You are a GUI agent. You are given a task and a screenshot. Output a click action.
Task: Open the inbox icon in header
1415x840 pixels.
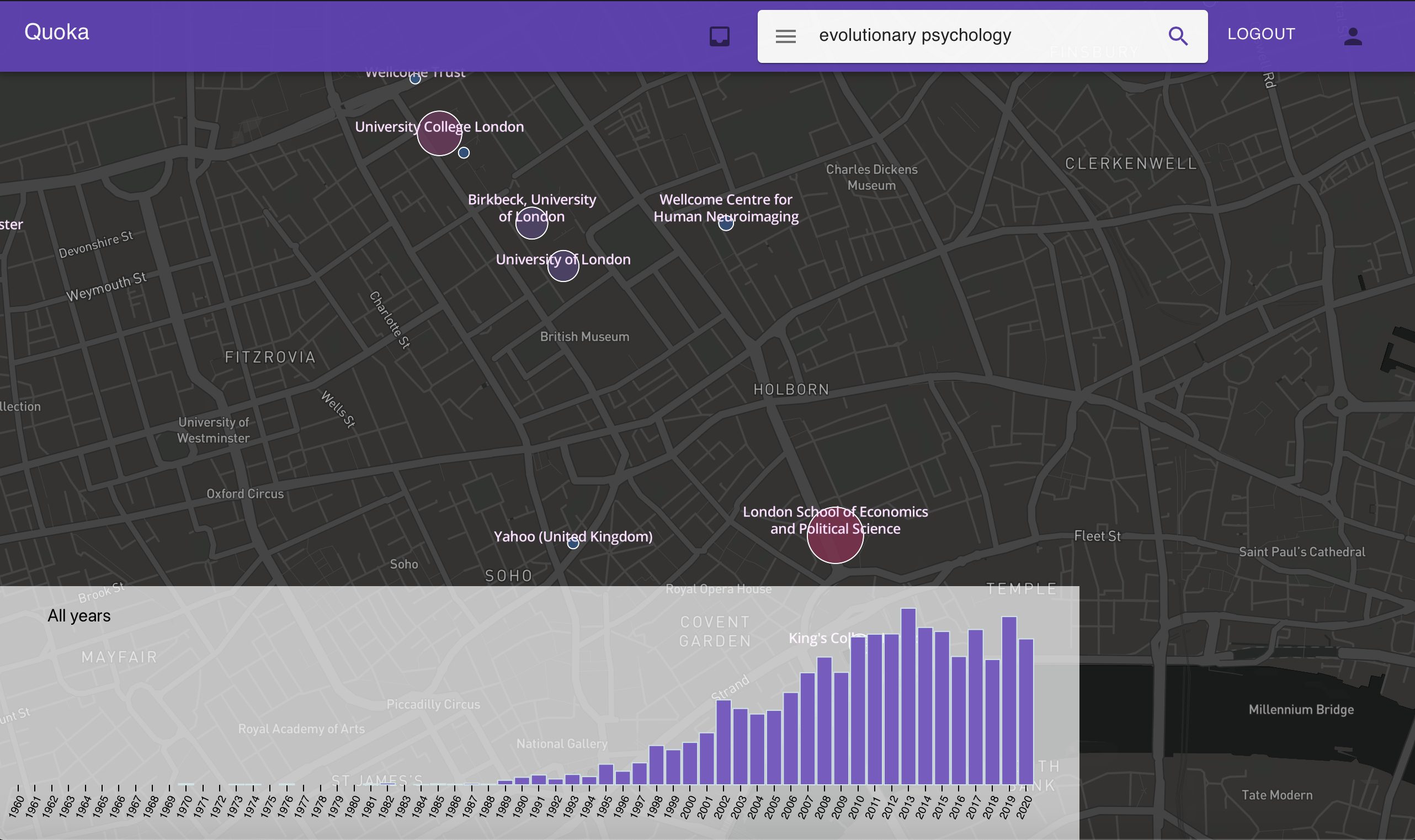coord(720,36)
